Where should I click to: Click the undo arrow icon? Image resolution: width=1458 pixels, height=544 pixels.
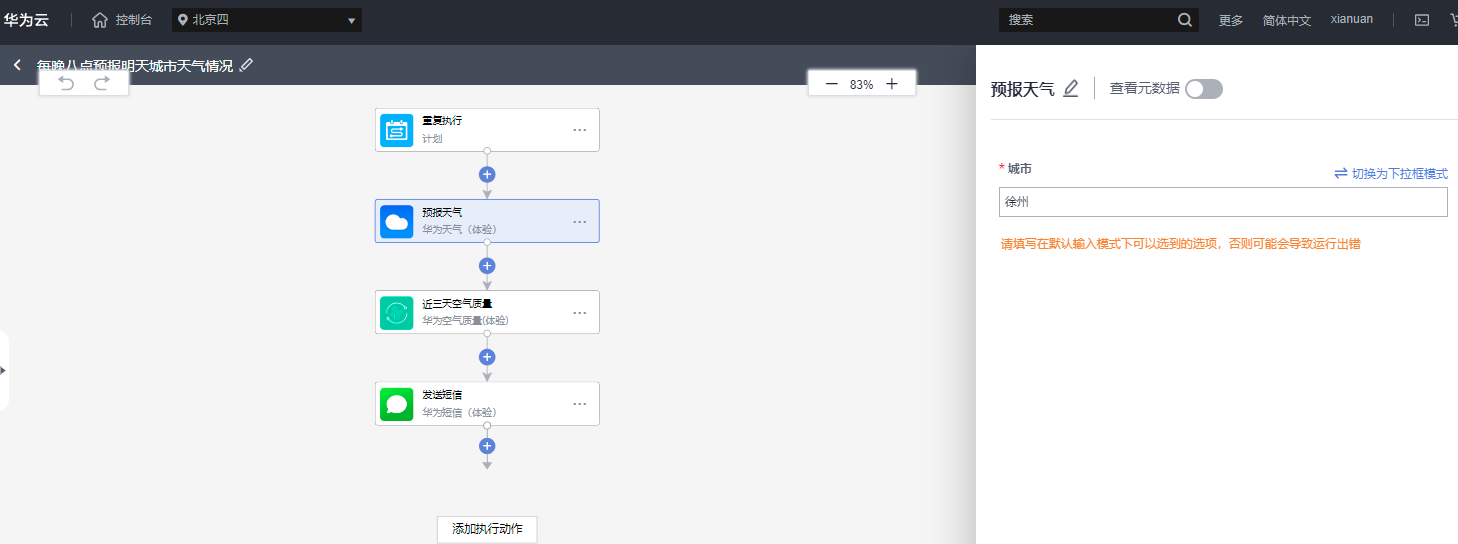[66, 83]
